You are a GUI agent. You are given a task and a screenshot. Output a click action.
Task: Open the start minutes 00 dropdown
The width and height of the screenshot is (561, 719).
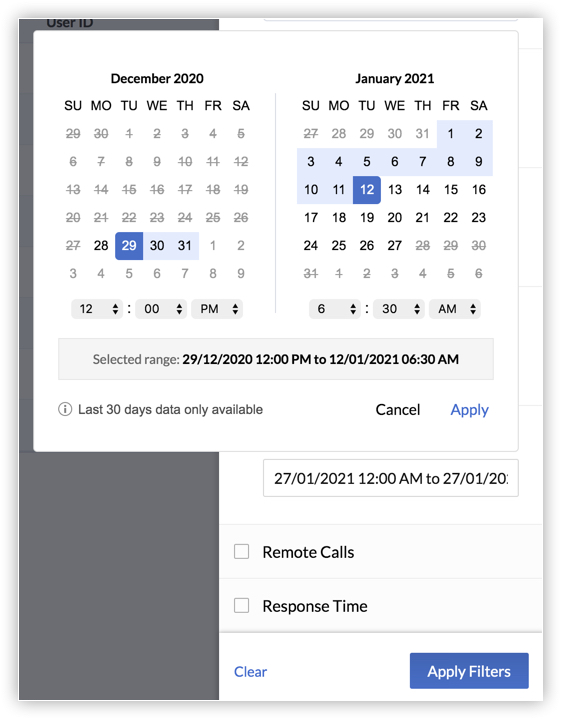tap(161, 309)
